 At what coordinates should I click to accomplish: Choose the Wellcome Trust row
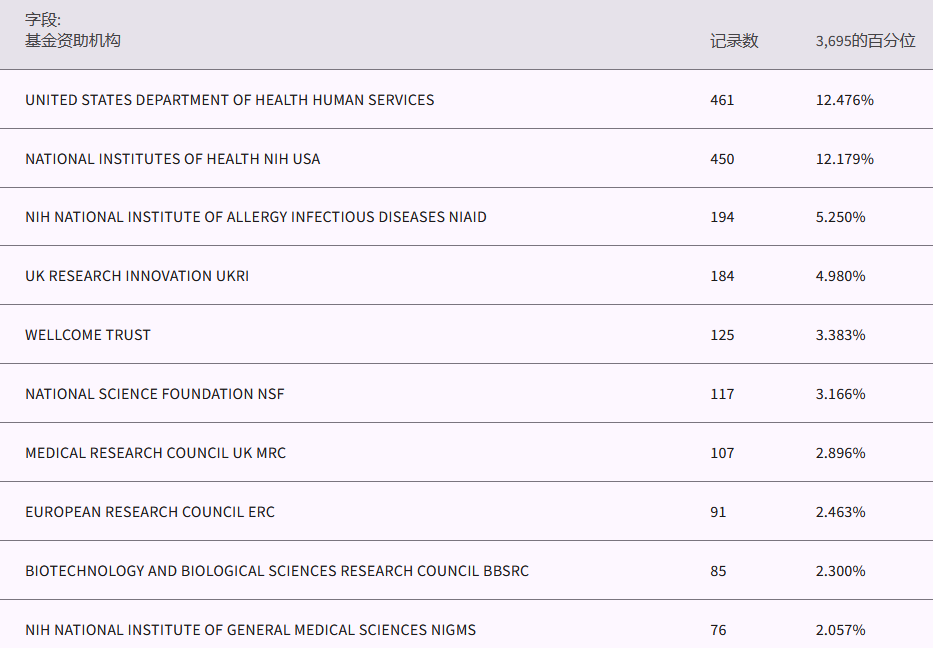[88, 335]
